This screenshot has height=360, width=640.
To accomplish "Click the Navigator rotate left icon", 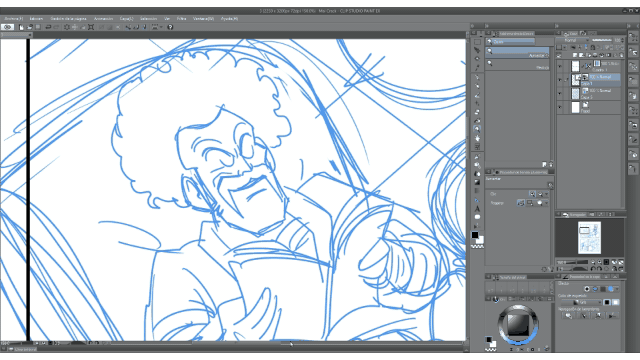I will click(593, 269).
